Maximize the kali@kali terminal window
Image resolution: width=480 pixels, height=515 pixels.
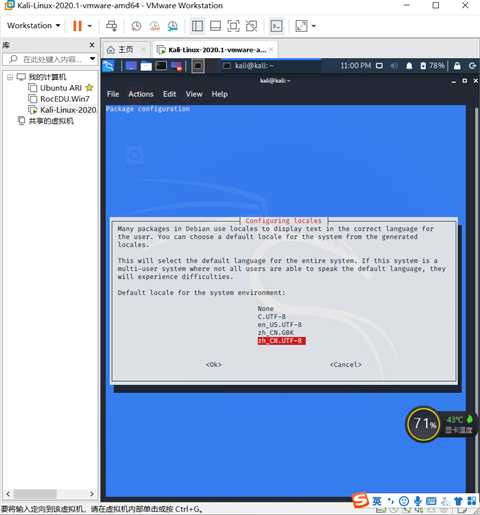(465, 81)
